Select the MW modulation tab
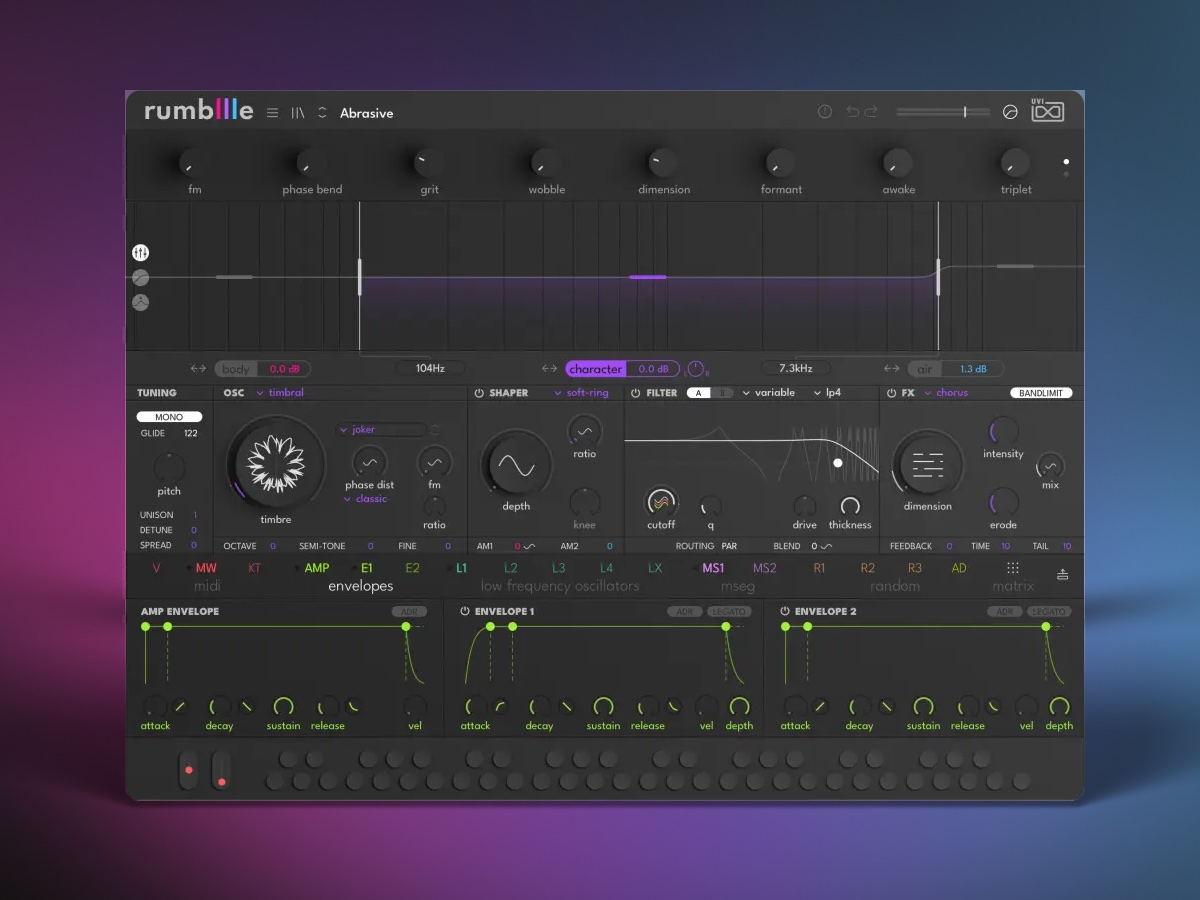Image resolution: width=1200 pixels, height=900 pixels. (x=206, y=568)
